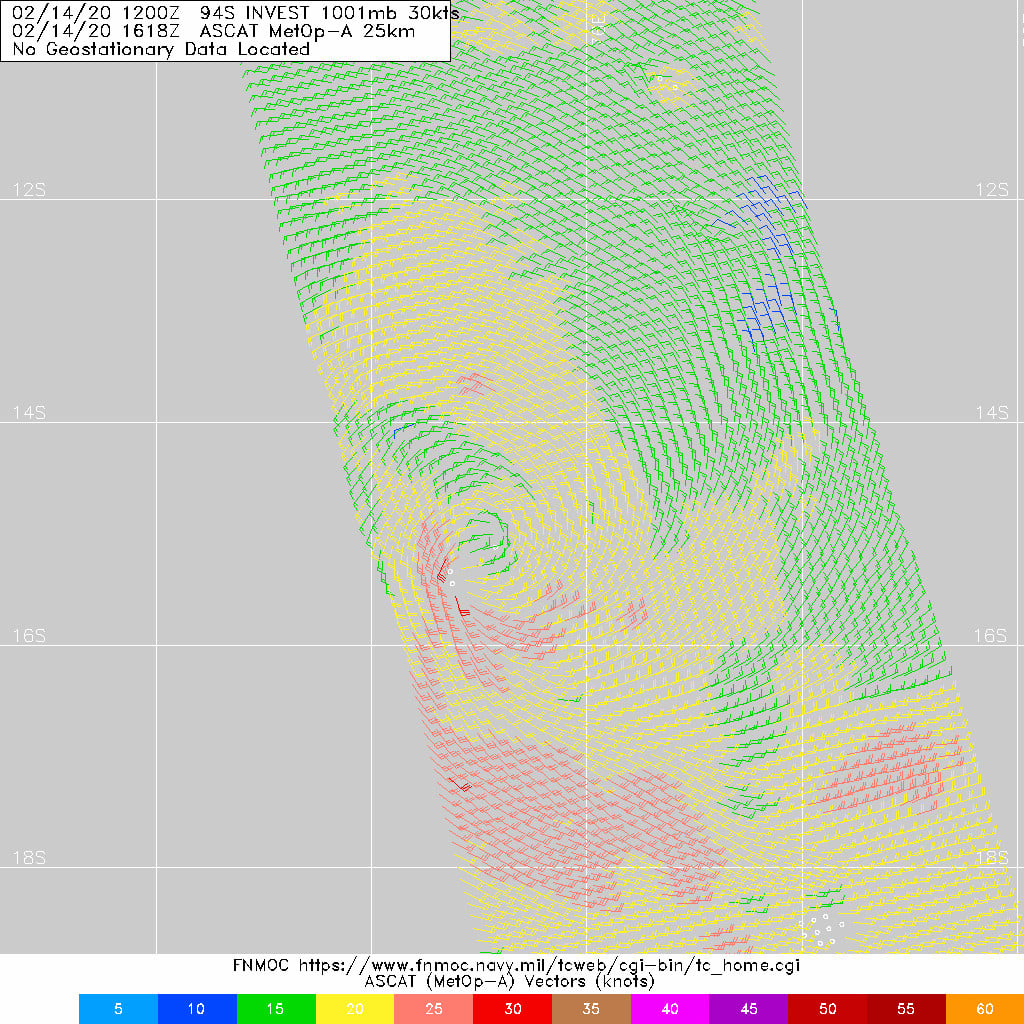Image resolution: width=1024 pixels, height=1024 pixels.
Task: Open the fnmoc.navy.mil tc_home.cgi URL
Action: [549, 966]
